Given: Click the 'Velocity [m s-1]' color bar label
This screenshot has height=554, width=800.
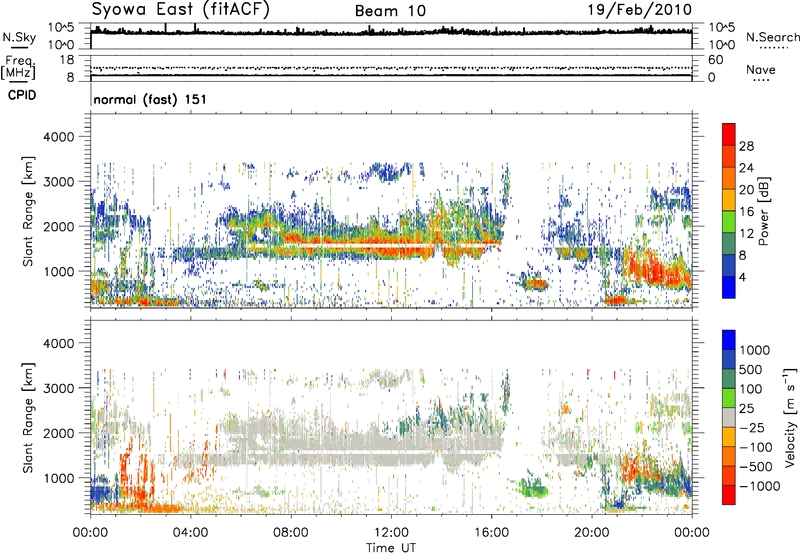Looking at the screenshot, I should 790,417.
